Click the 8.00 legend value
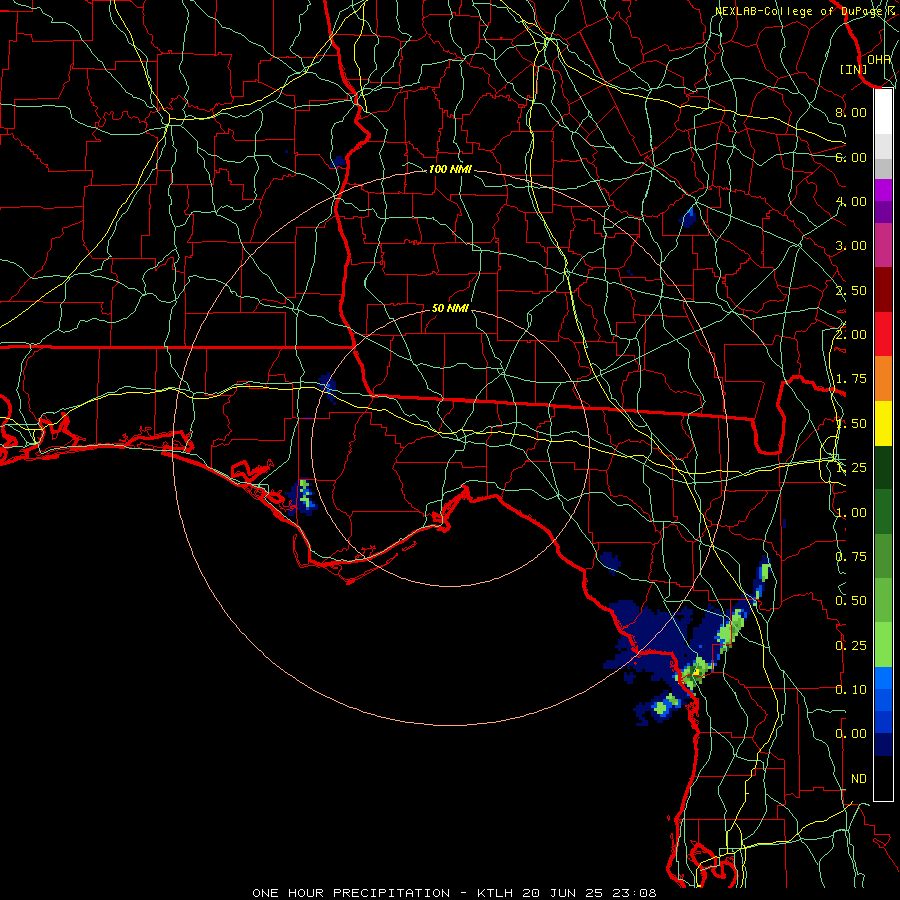The height and width of the screenshot is (900, 900). pos(851,112)
